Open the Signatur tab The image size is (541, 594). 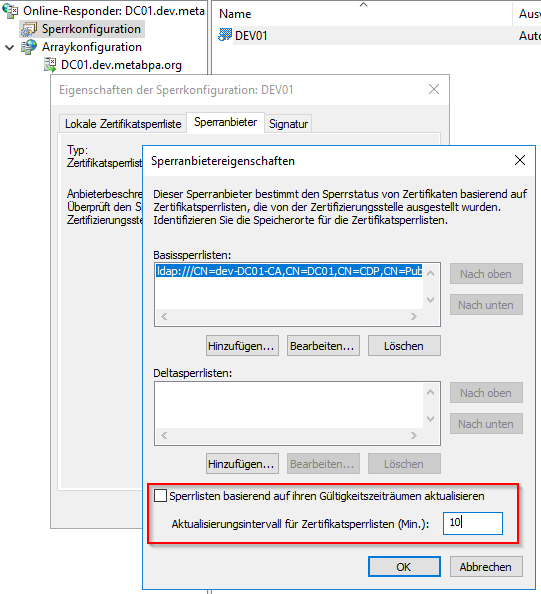coord(288,123)
